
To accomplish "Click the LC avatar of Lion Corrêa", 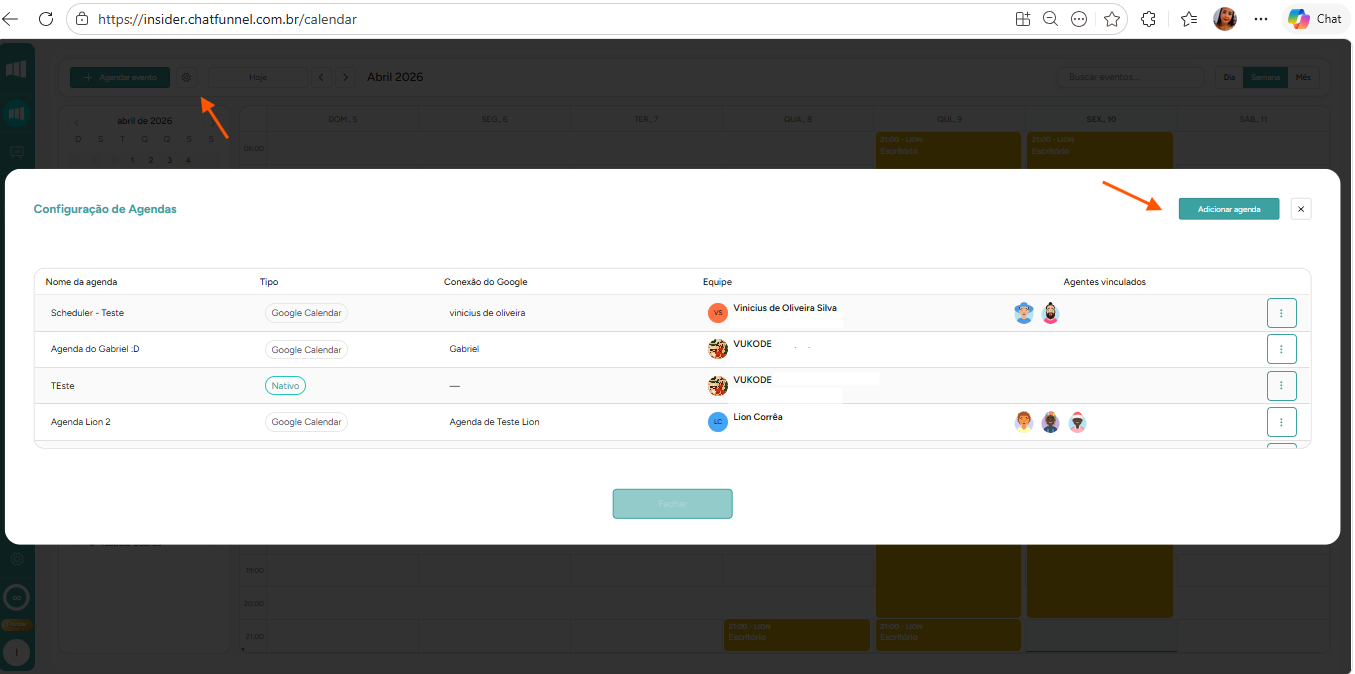I will point(718,422).
